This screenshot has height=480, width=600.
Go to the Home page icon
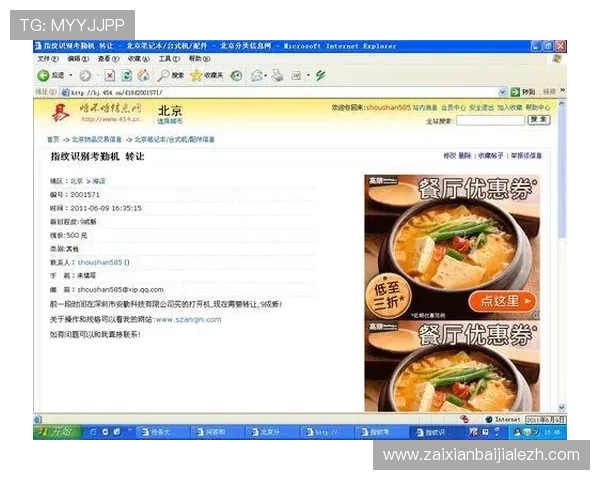pos(143,75)
